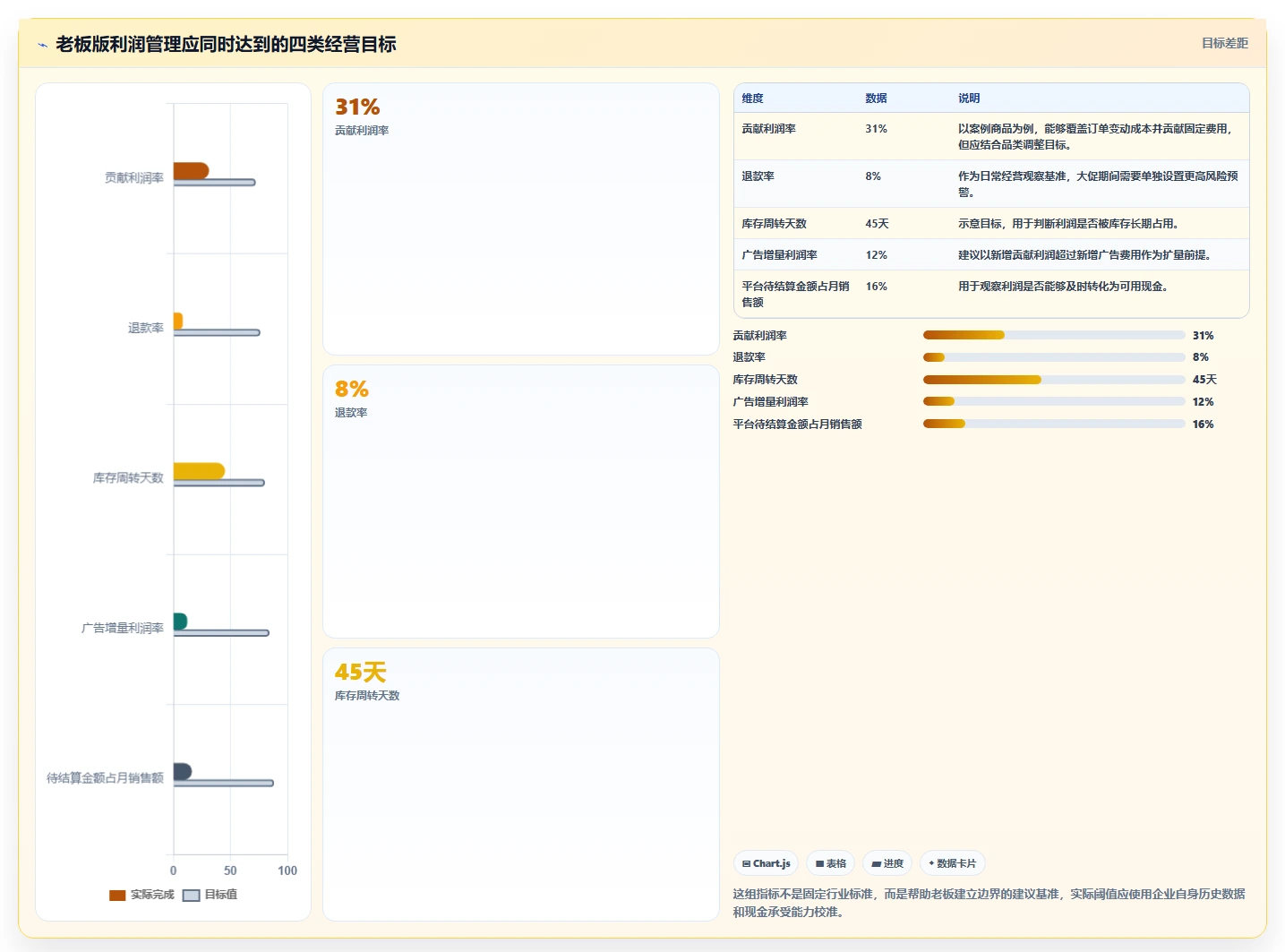The image size is (1285, 952).
Task: Click the 数据卡片 tag chip
Action: pos(953,863)
